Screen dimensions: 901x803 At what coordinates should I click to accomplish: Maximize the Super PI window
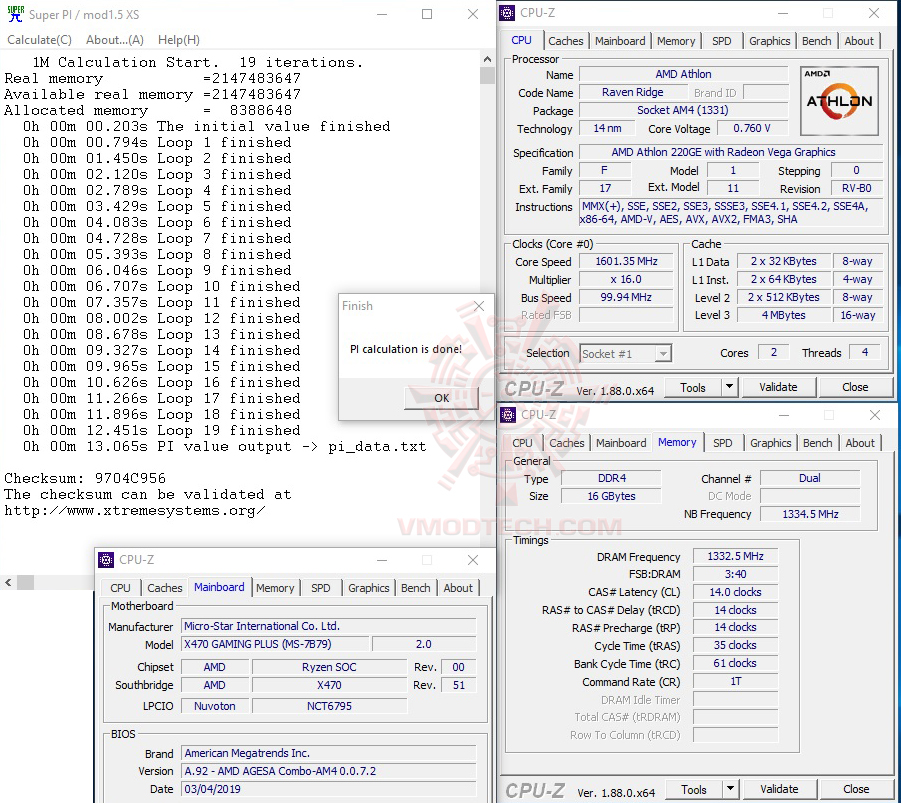pos(427,14)
